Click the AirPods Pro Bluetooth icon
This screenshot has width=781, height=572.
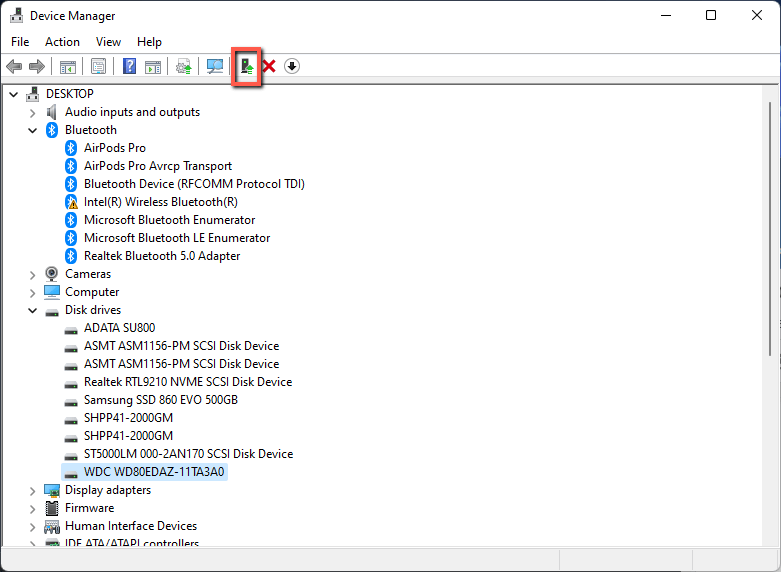[71, 148]
